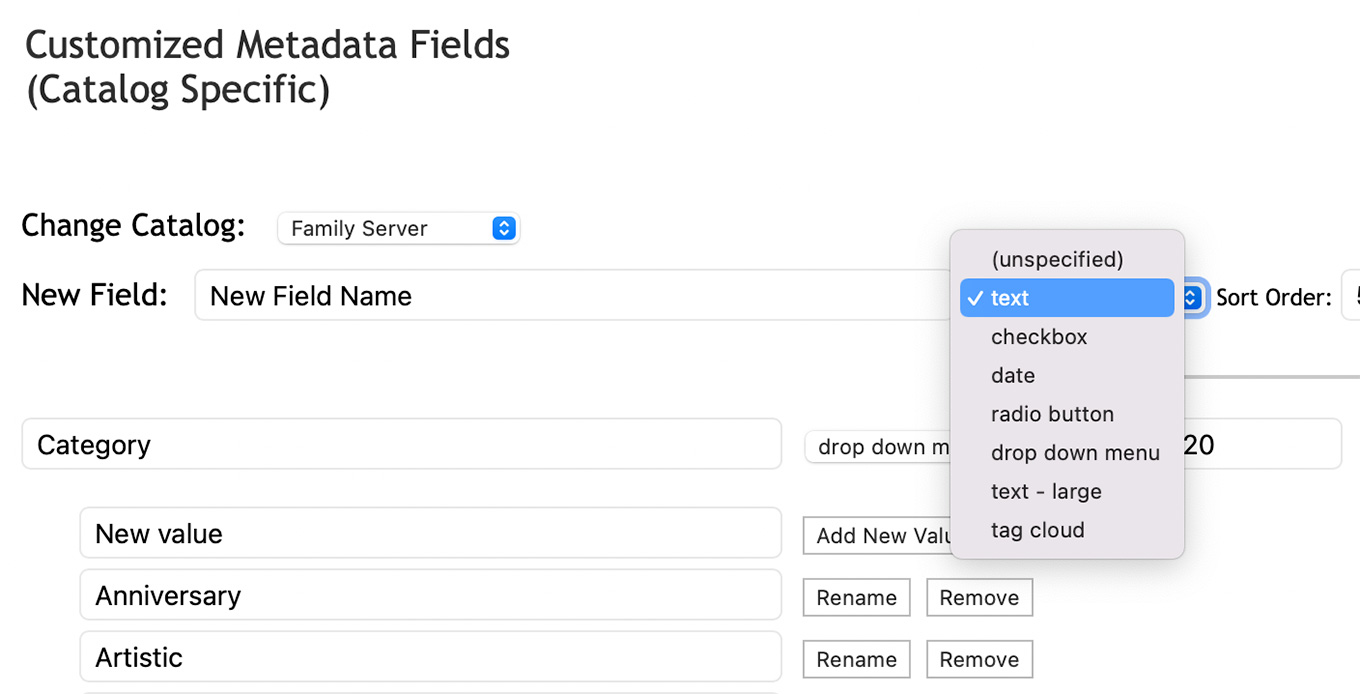Open the Change Catalog Family Server dropdown
Viewport: 1360px width, 694px height.
pos(398,228)
